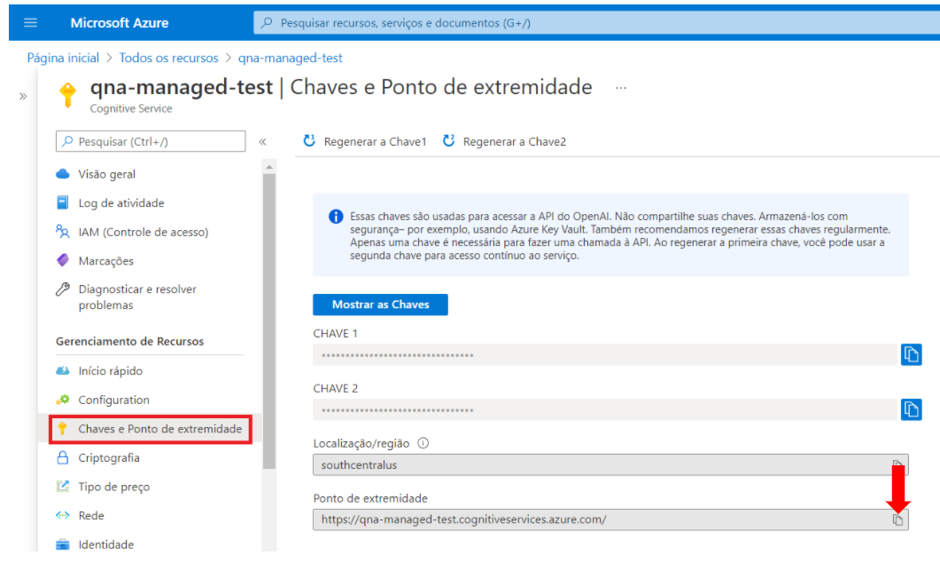940x563 pixels.
Task: Copy the Ponto de extremidade URL
Action: tap(897, 520)
